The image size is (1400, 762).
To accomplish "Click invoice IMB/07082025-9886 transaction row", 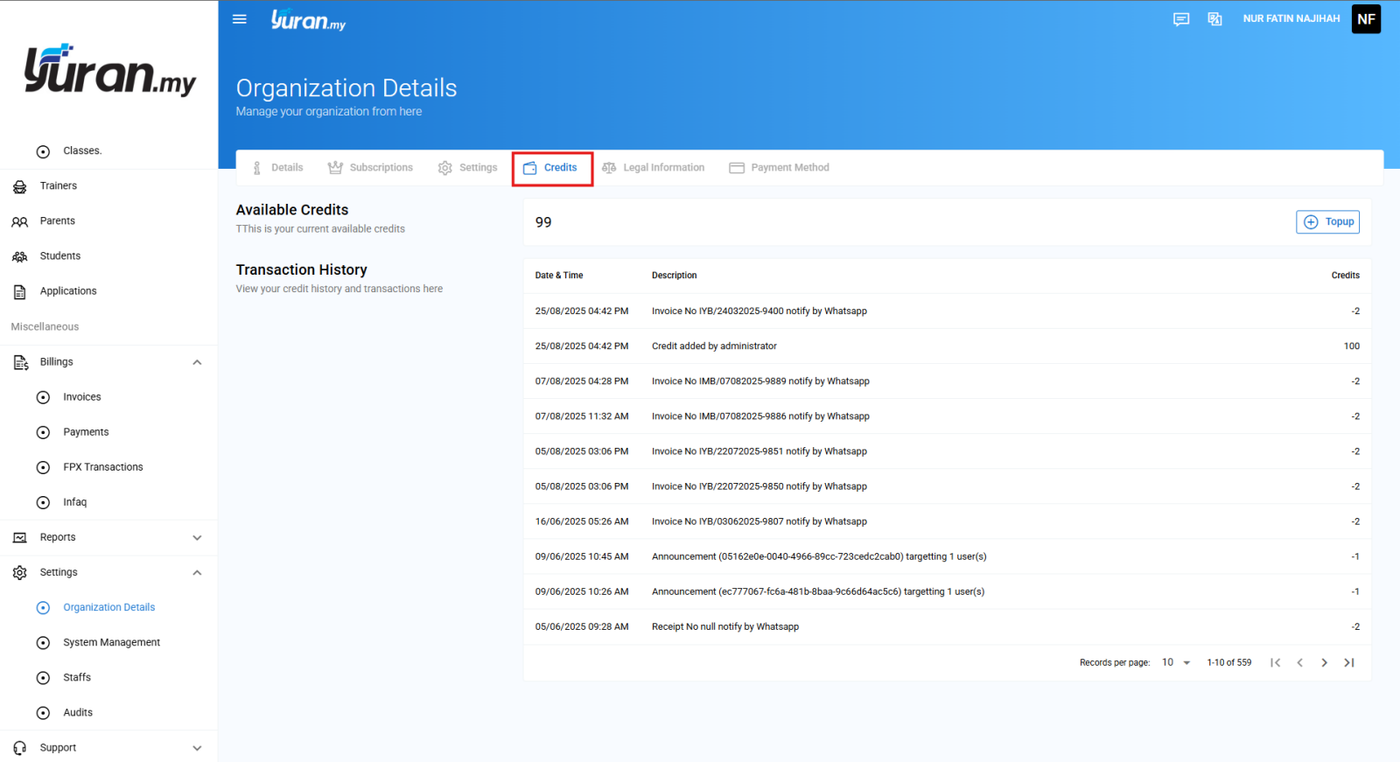I will [x=947, y=416].
